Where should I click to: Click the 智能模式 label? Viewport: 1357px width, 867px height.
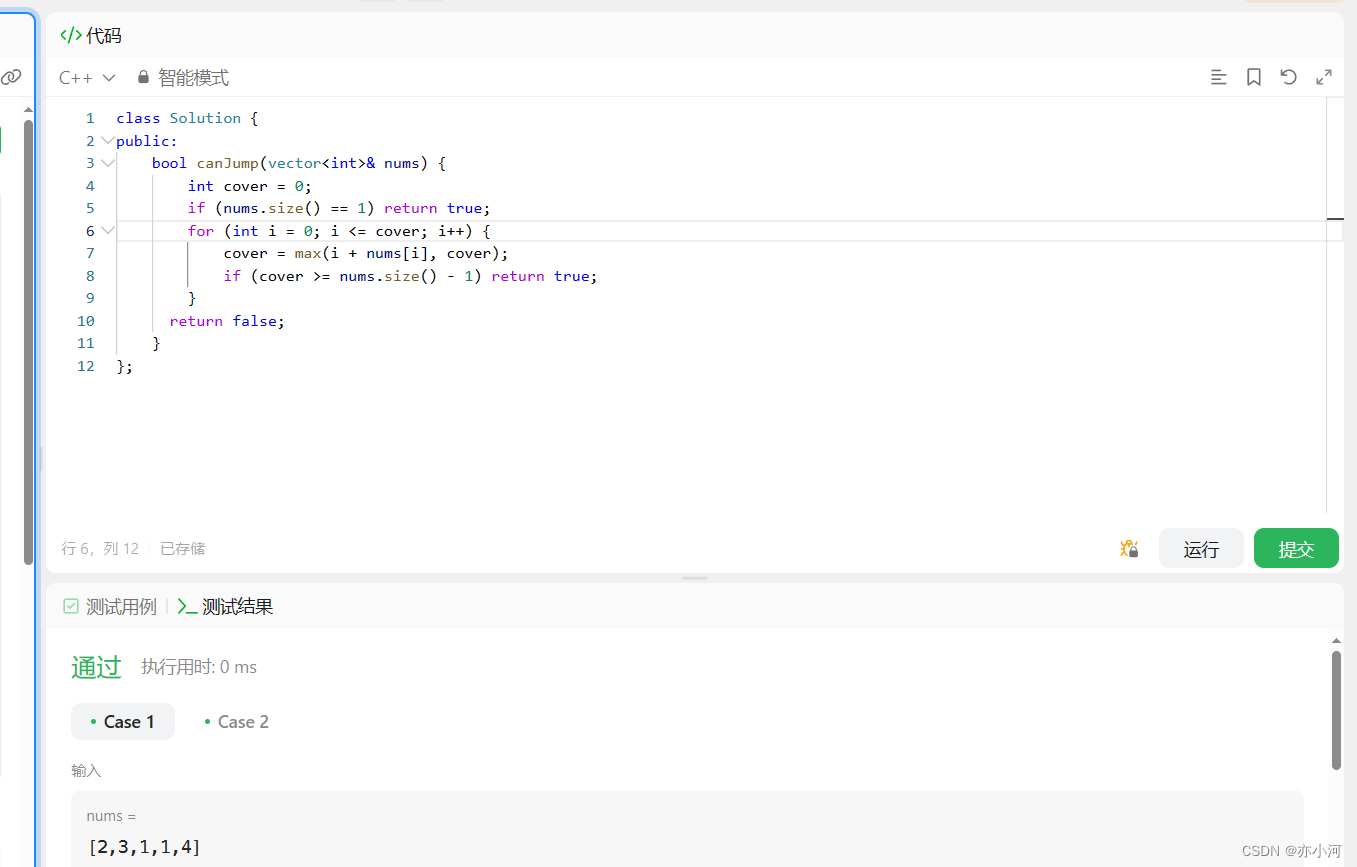click(193, 77)
